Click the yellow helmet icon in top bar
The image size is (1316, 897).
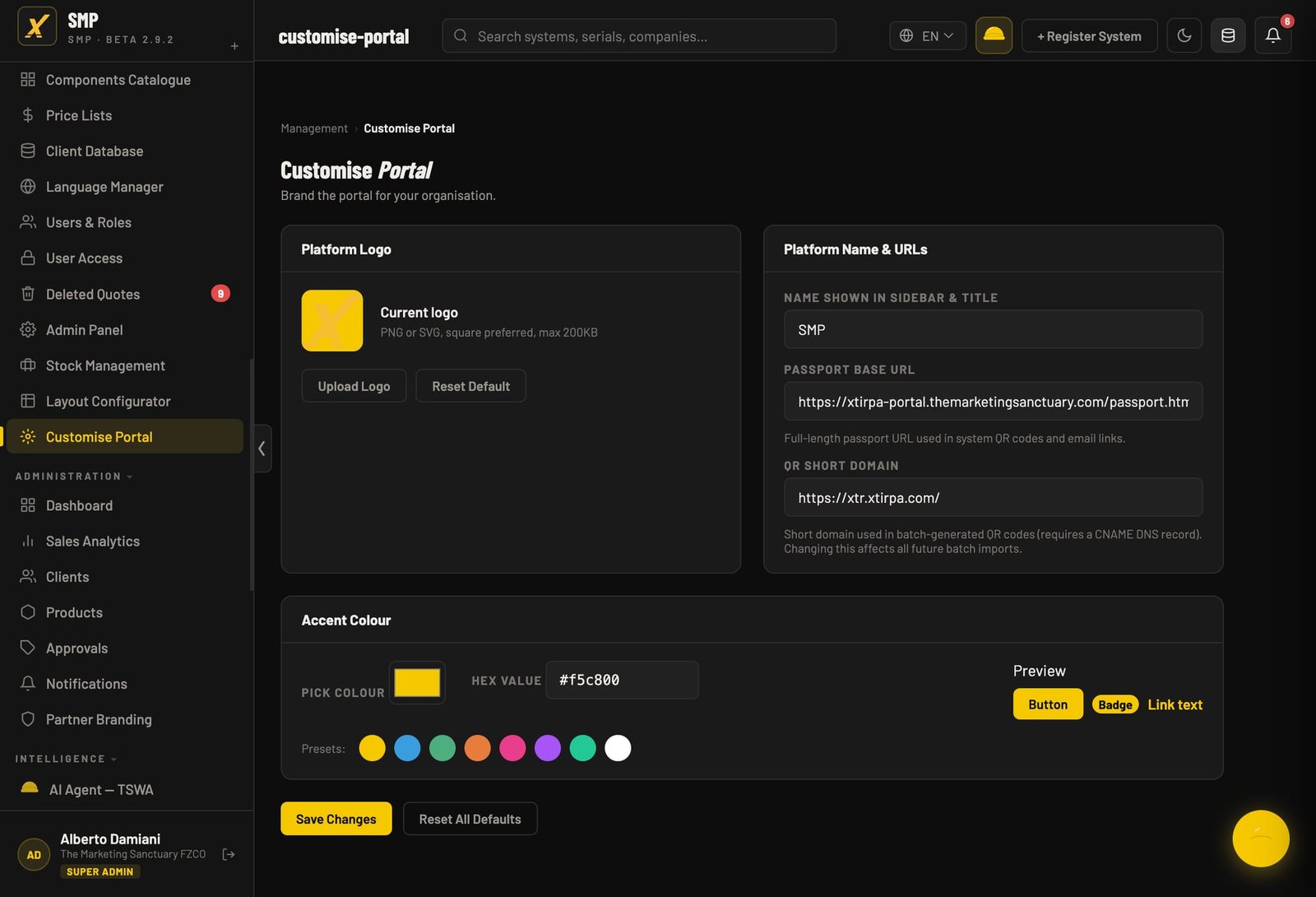tap(994, 35)
